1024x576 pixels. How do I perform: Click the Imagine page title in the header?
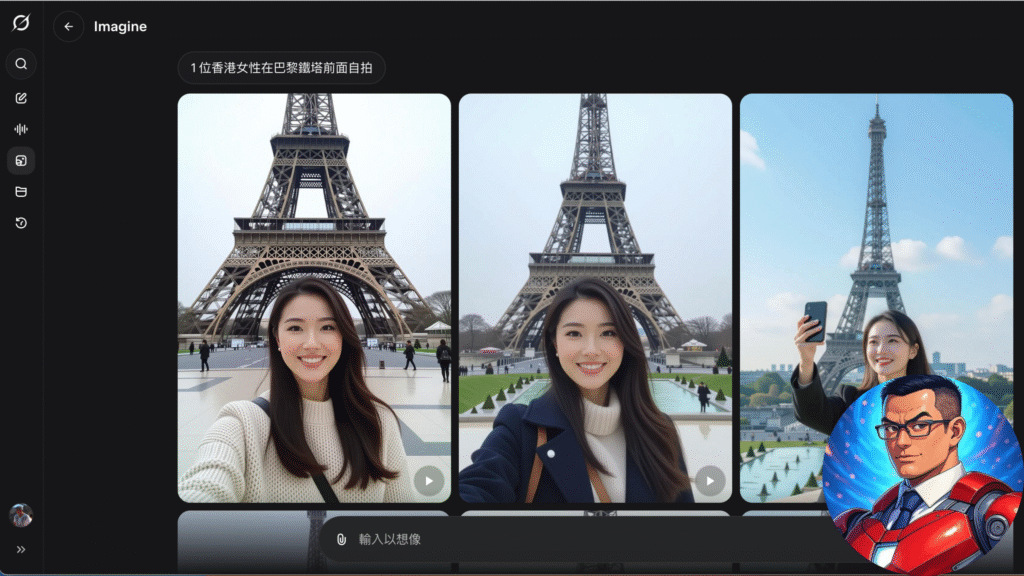(120, 27)
